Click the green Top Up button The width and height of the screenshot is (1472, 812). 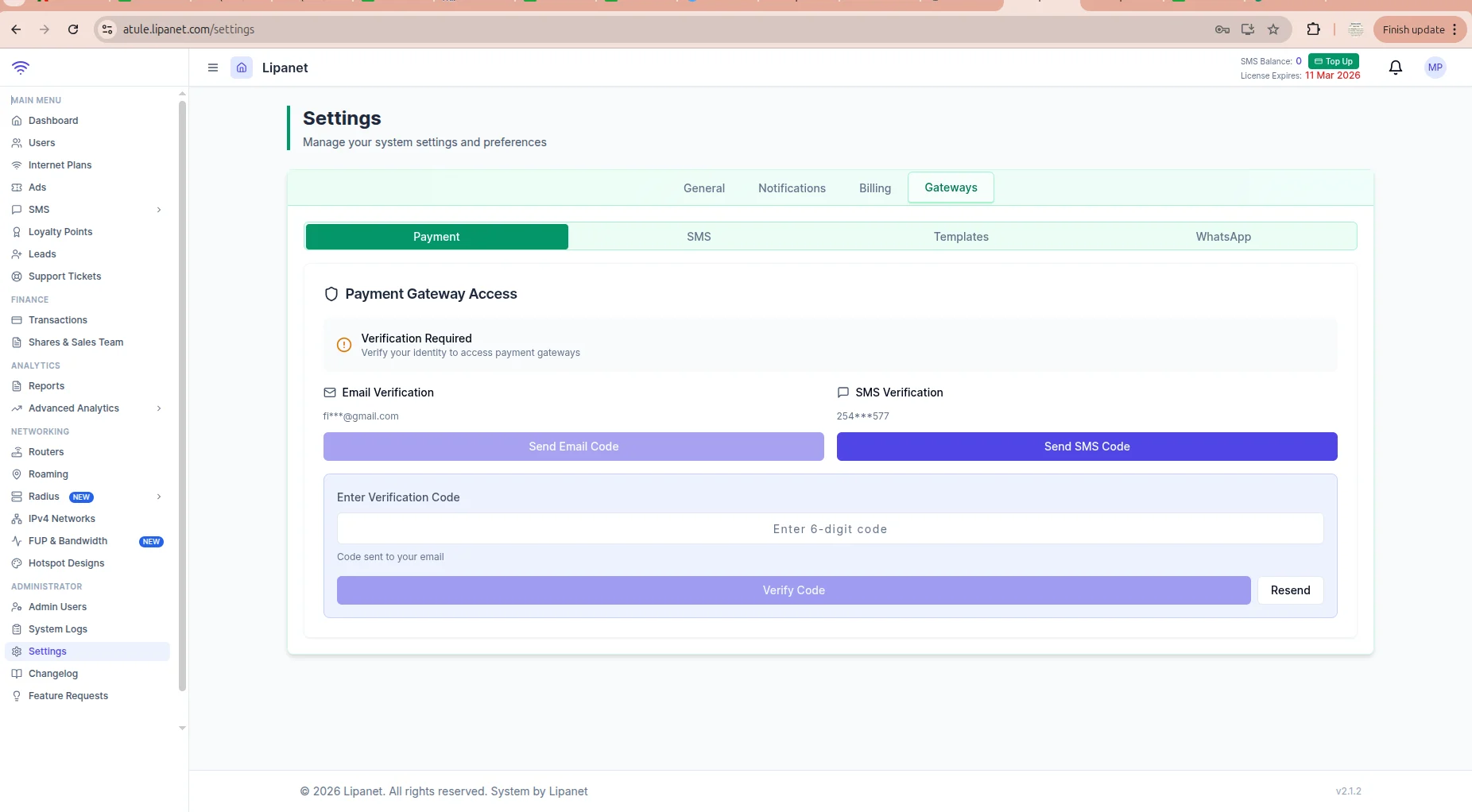click(x=1334, y=61)
